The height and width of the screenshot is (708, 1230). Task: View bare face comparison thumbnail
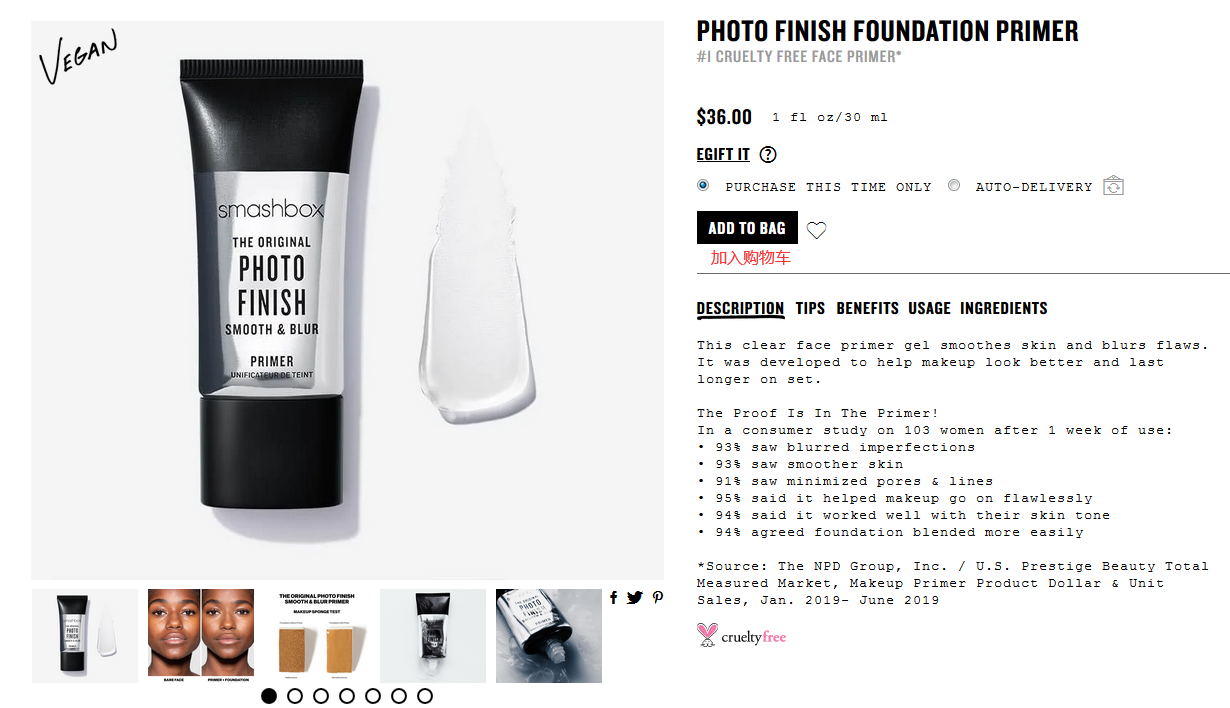point(201,636)
